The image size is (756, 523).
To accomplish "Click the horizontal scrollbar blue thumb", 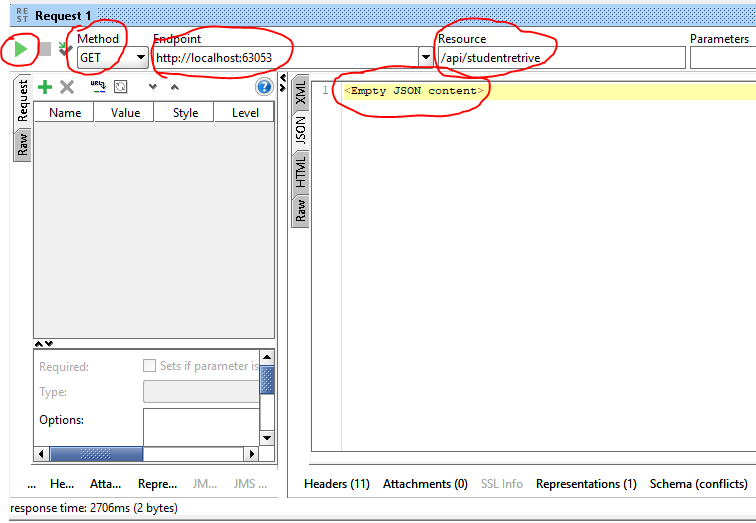I will point(96,454).
